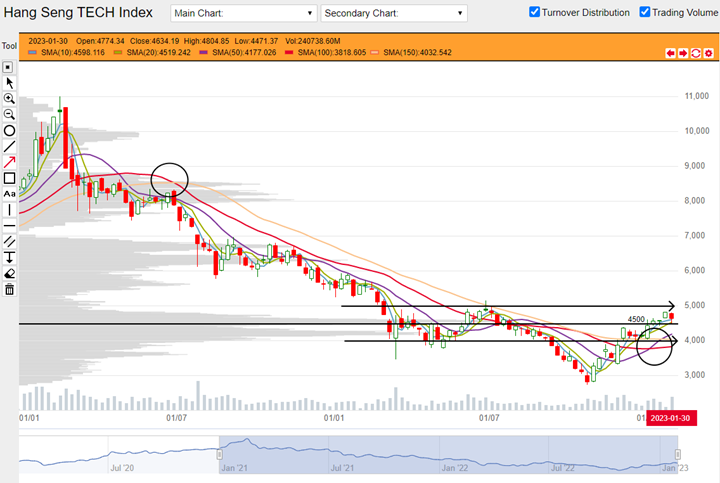Open chart settings via red gear icon
The height and width of the screenshot is (483, 720).
[x=709, y=53]
